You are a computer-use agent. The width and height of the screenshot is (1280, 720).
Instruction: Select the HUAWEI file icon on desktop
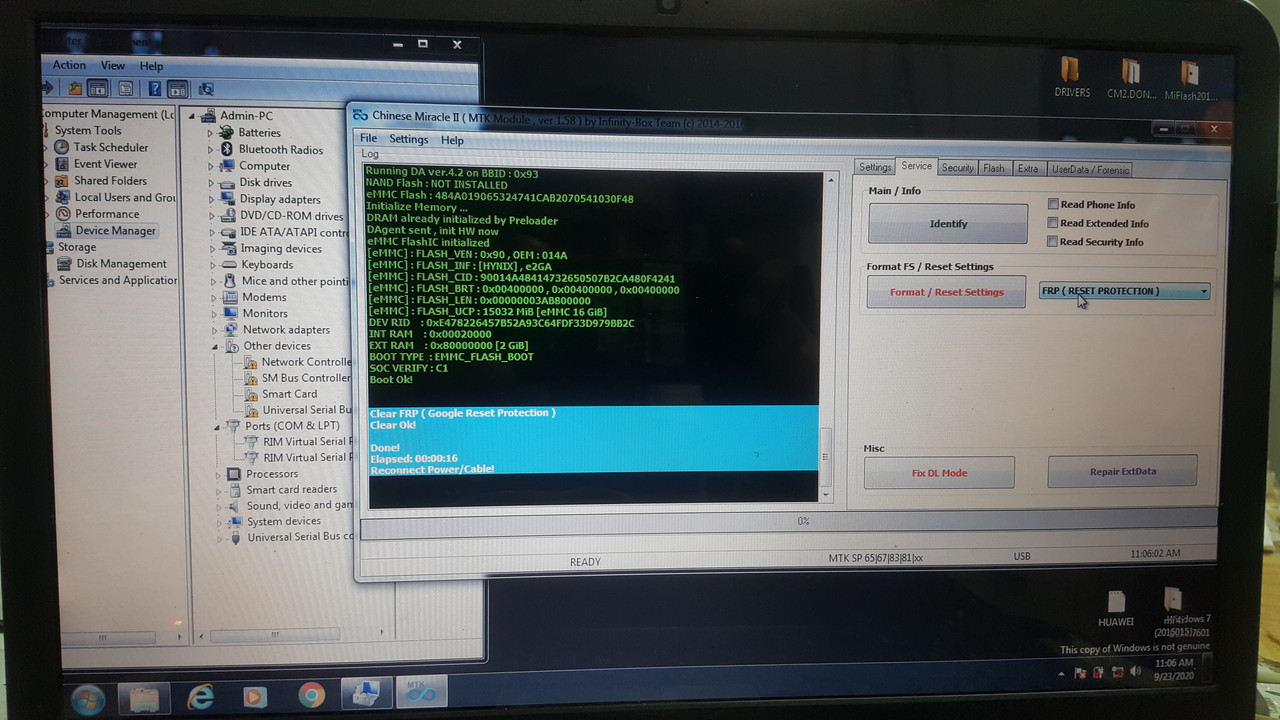coord(1116,608)
